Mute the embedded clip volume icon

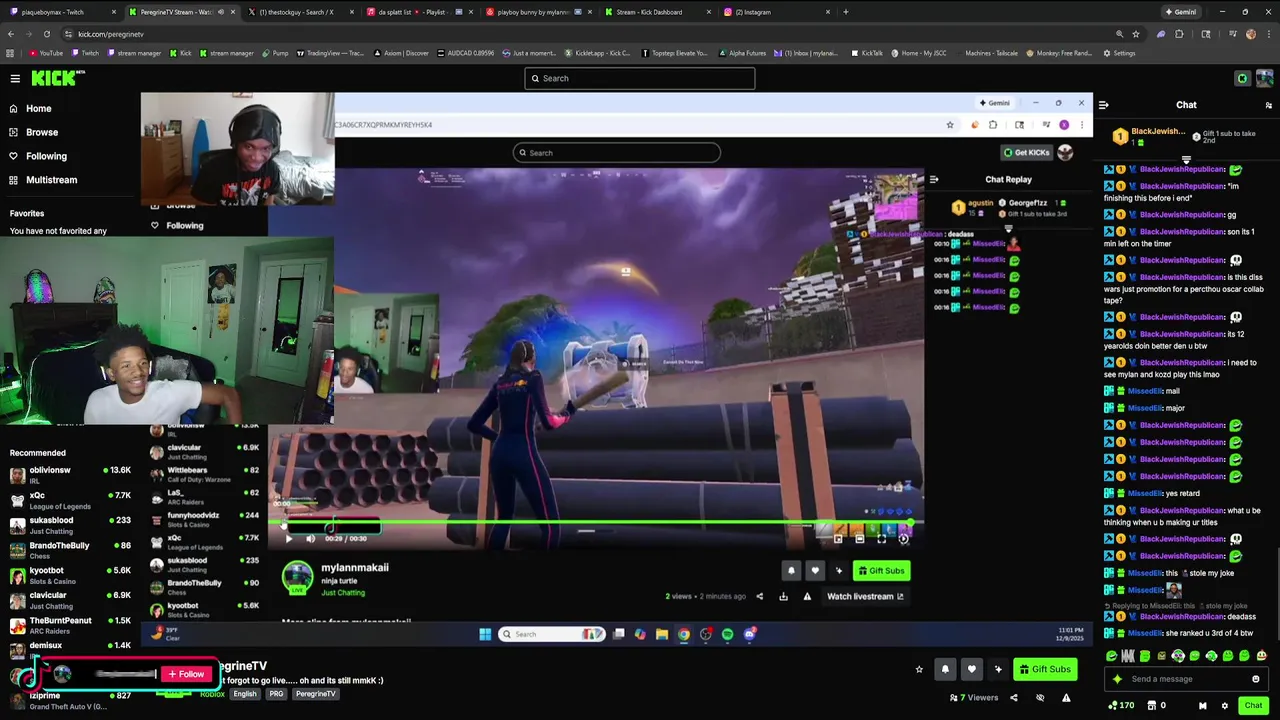point(310,538)
